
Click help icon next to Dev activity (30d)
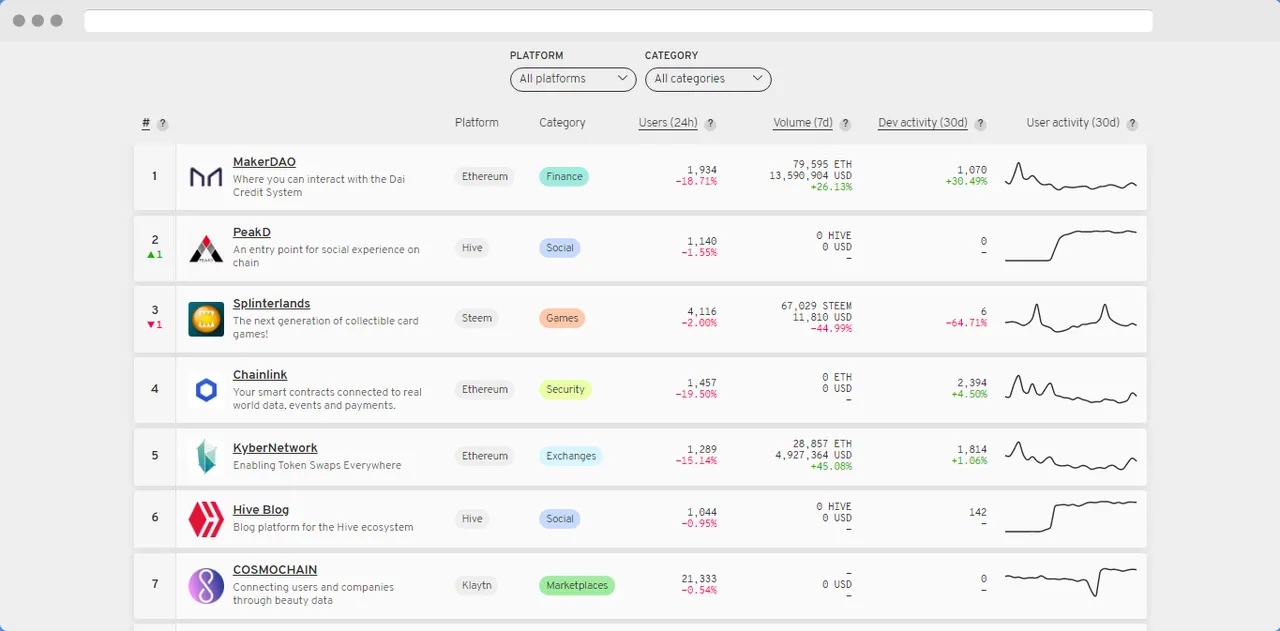click(980, 124)
